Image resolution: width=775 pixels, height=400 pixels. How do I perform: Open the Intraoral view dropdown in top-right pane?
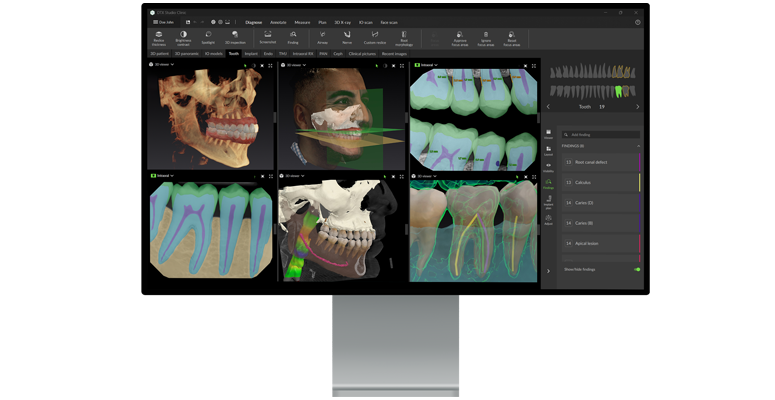[426, 65]
